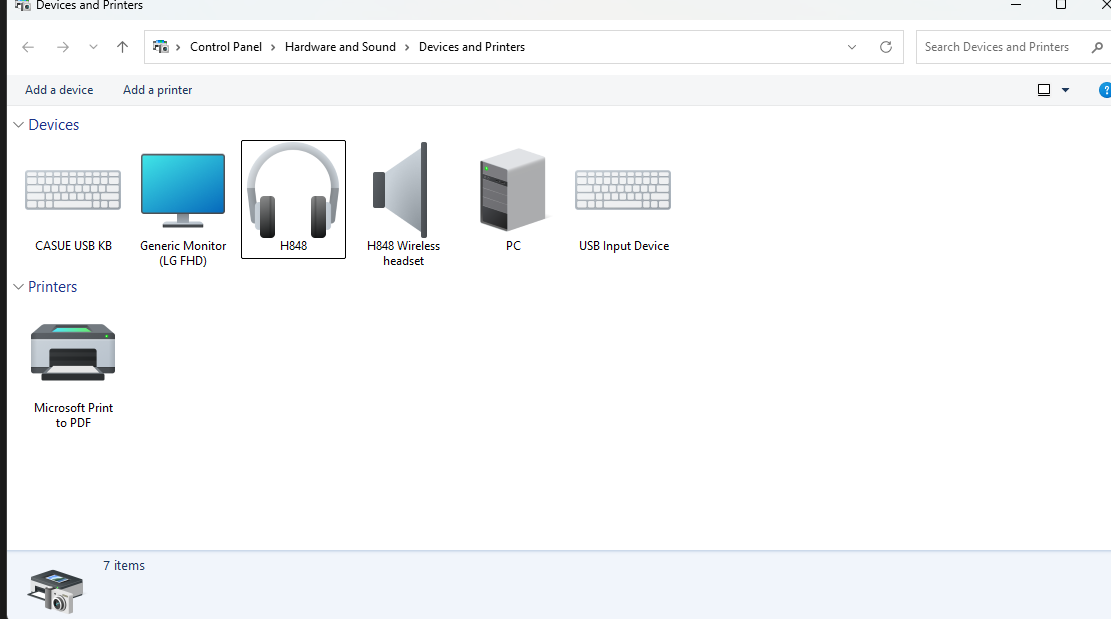Expand chevron before Control Panel breadcrumb

click(x=178, y=47)
